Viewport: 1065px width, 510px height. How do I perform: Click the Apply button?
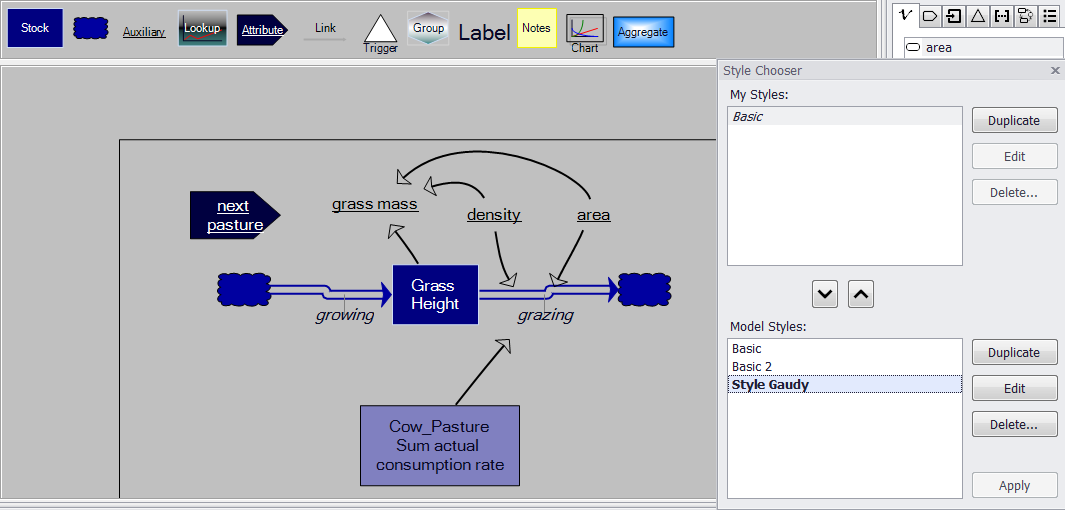click(1014, 486)
